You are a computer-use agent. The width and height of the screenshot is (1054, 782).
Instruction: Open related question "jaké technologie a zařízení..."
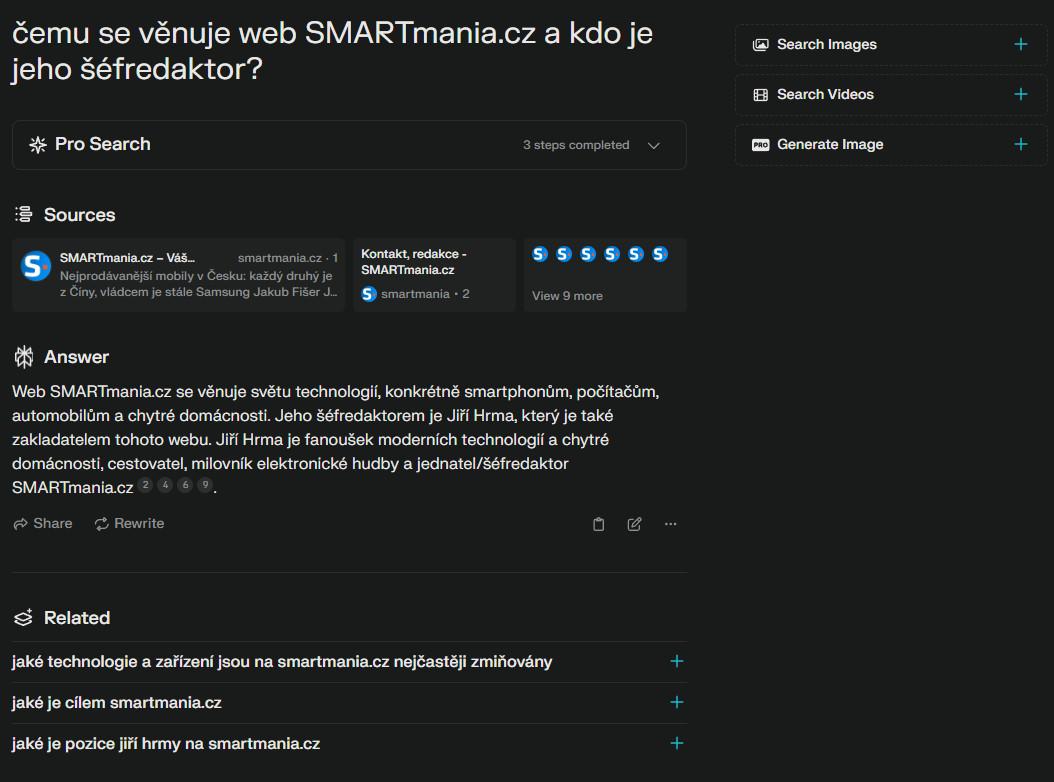pyautogui.click(x=282, y=662)
